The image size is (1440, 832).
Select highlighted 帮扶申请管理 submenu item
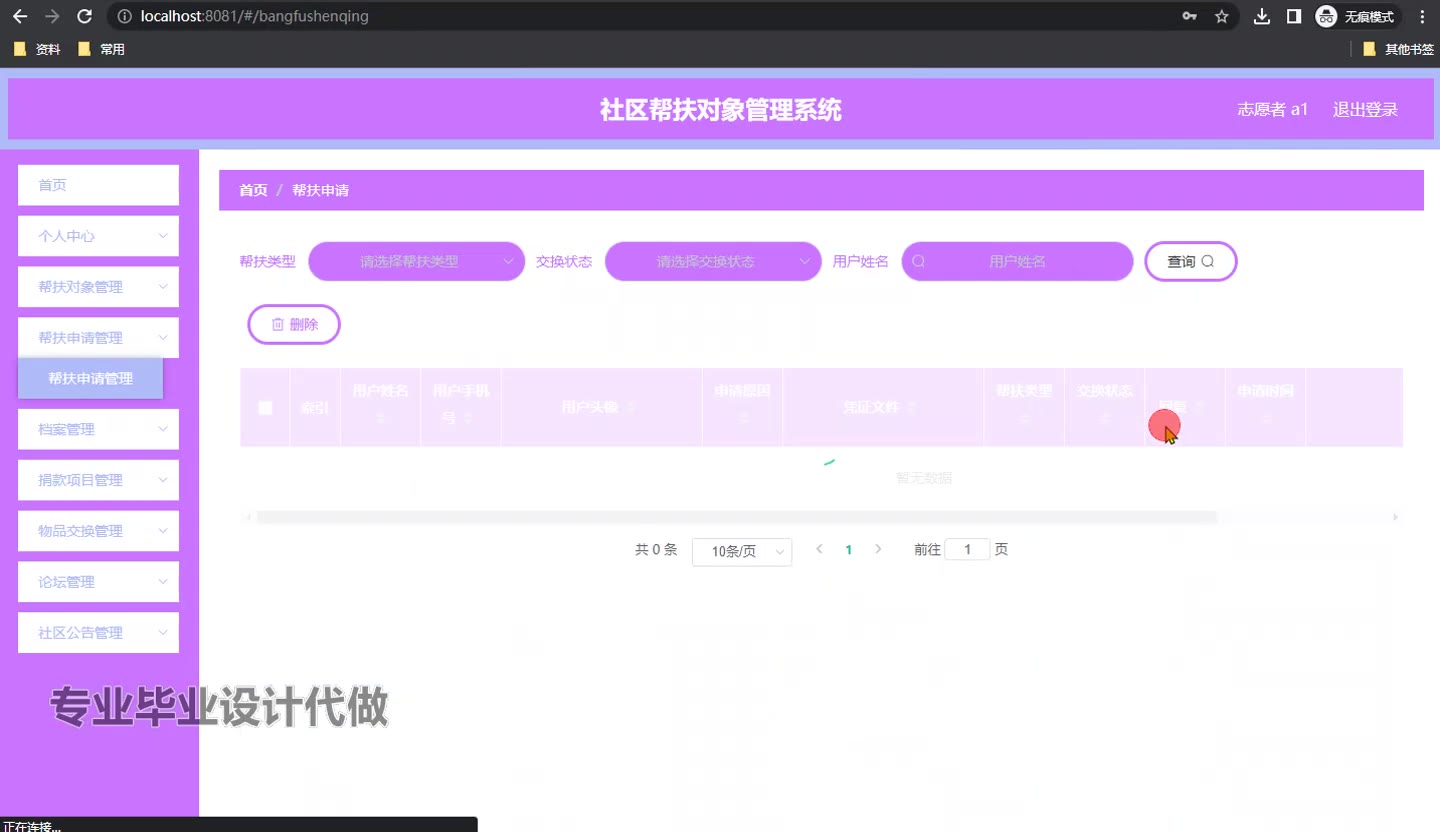pos(90,379)
